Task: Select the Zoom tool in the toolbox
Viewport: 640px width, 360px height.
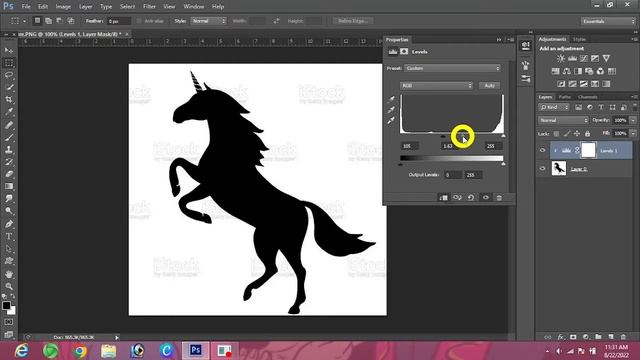Action: pyautogui.click(x=9, y=286)
